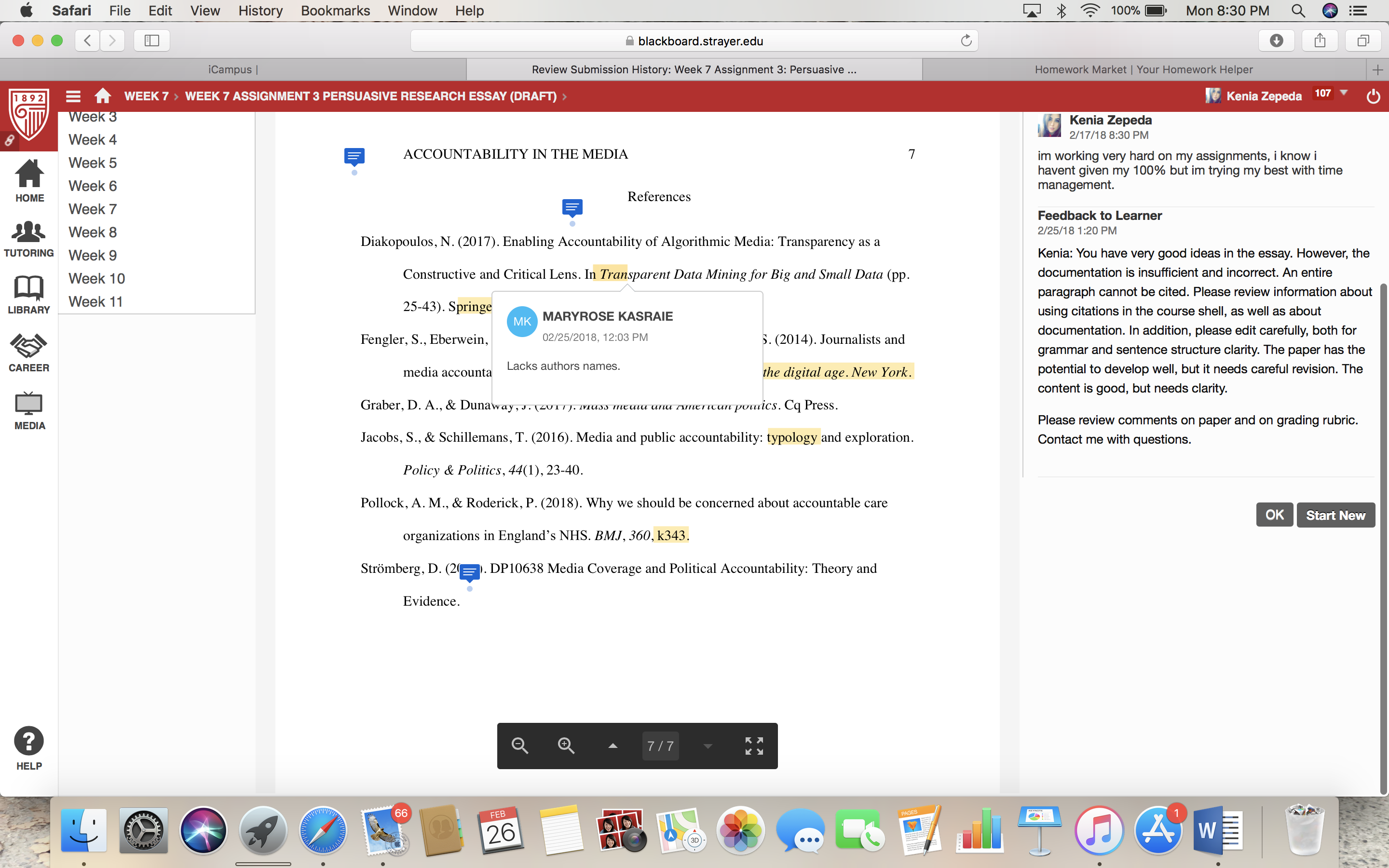The height and width of the screenshot is (868, 1389).
Task: Select Week 10 in the course list
Action: (96, 278)
